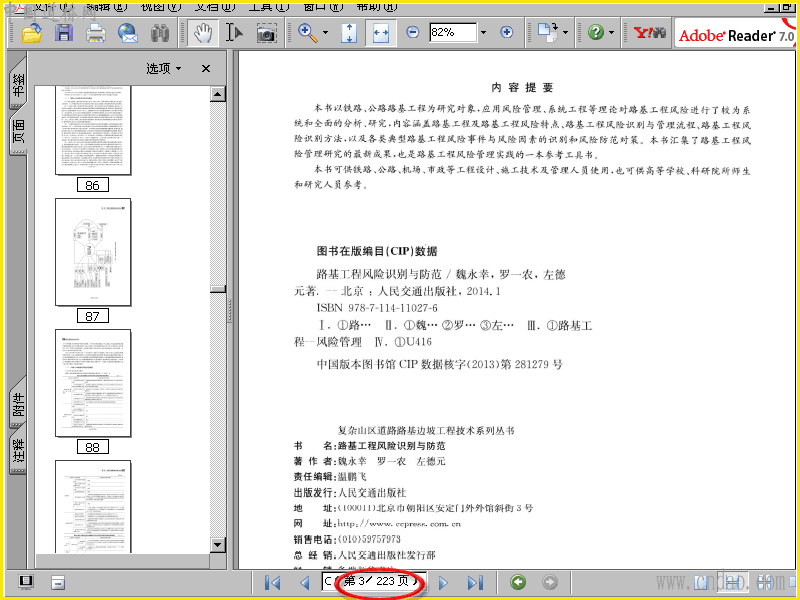Go forward to the next view

pos(549,582)
